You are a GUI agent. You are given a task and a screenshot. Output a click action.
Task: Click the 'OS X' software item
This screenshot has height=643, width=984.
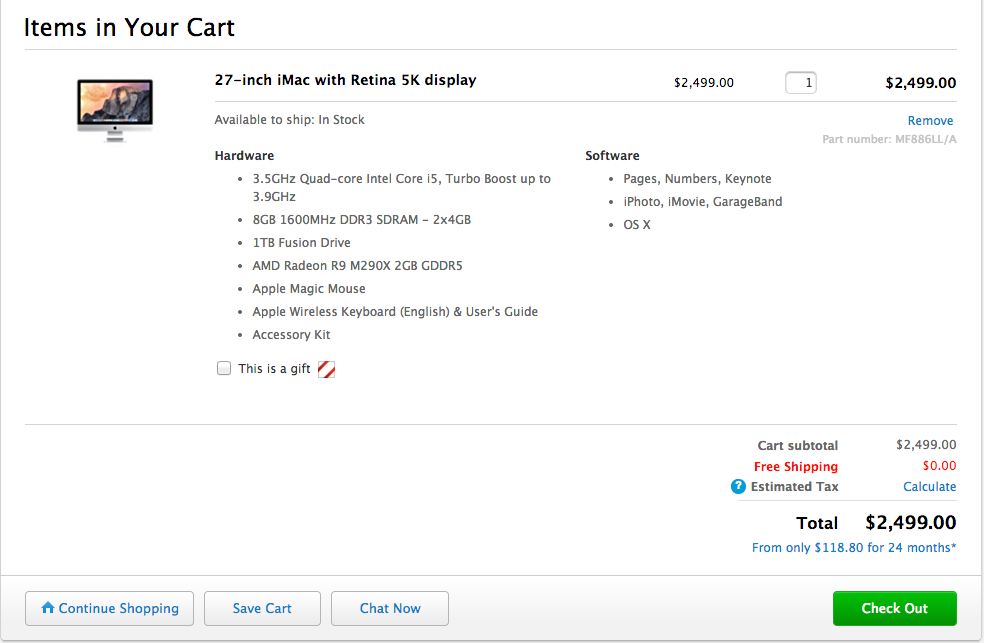(x=636, y=225)
